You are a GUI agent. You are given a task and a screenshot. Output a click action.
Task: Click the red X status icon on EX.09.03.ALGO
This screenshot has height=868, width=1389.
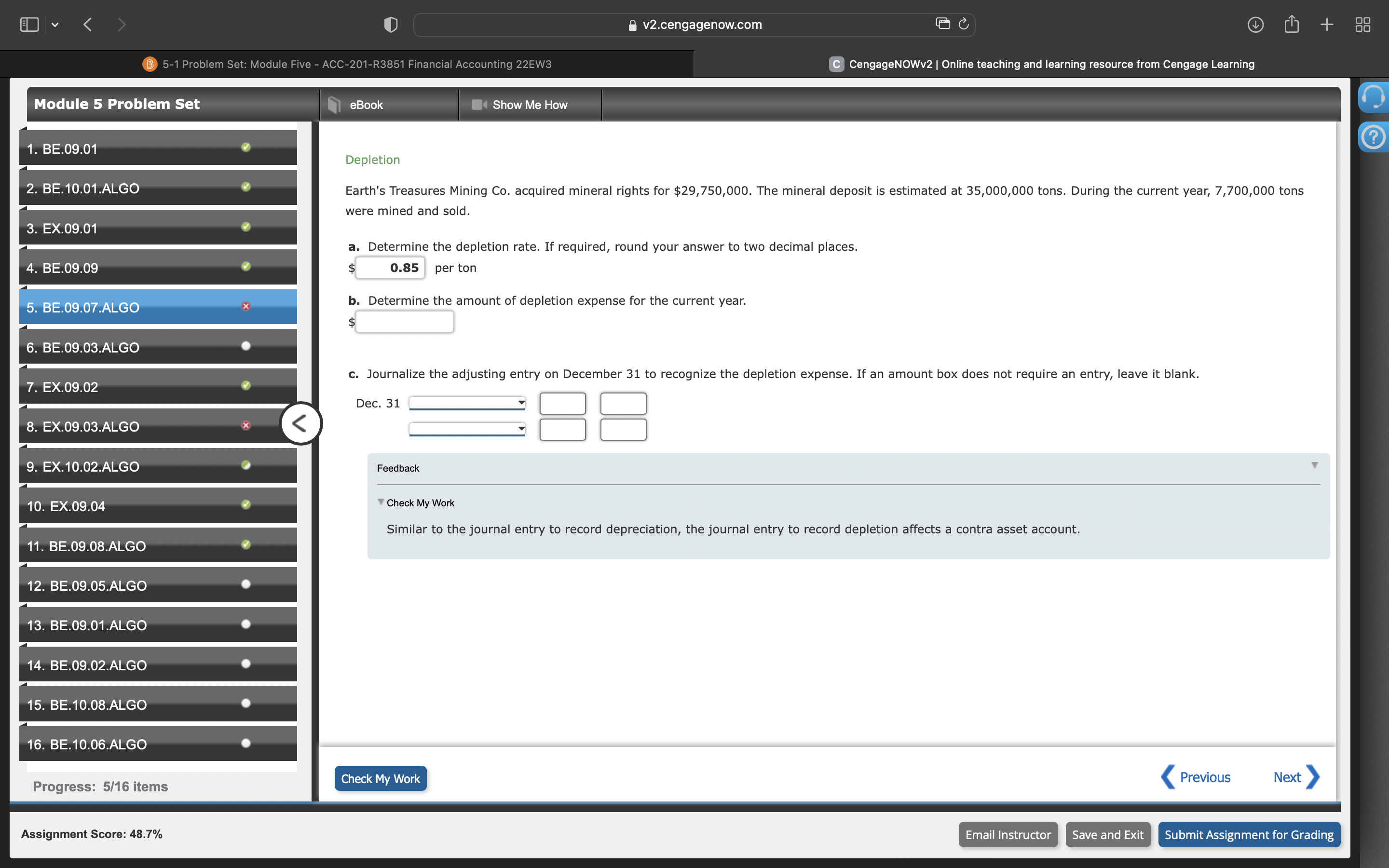click(x=245, y=425)
